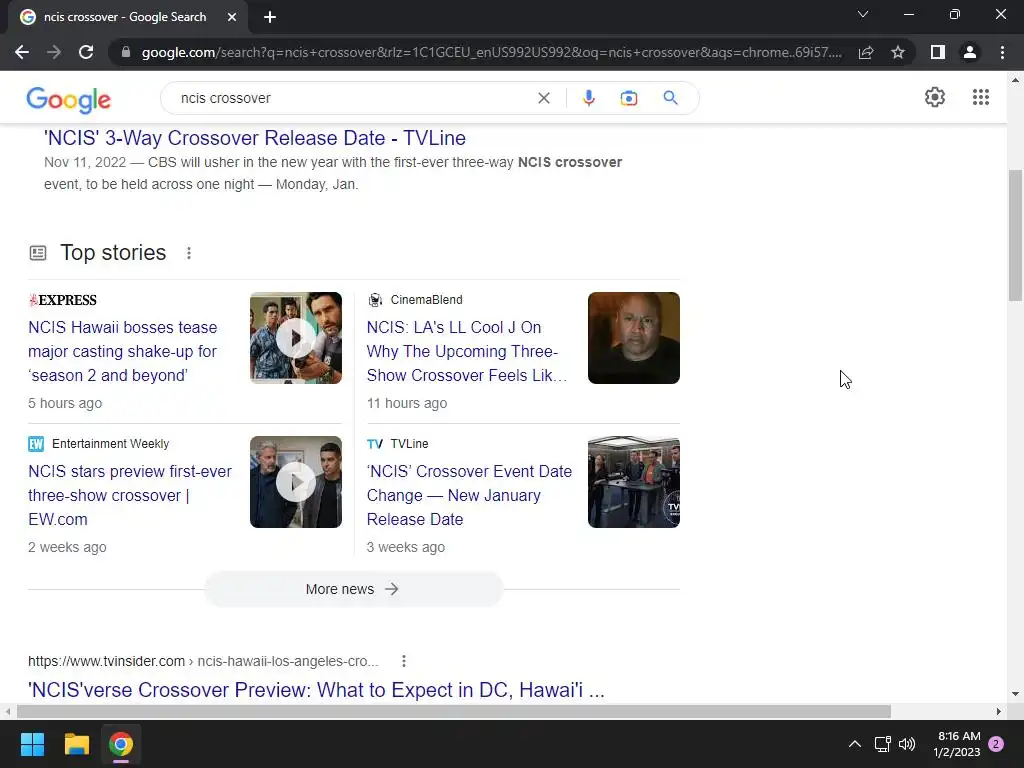Search by image with camera icon
Viewport: 1024px width, 768px height.
click(x=628, y=98)
